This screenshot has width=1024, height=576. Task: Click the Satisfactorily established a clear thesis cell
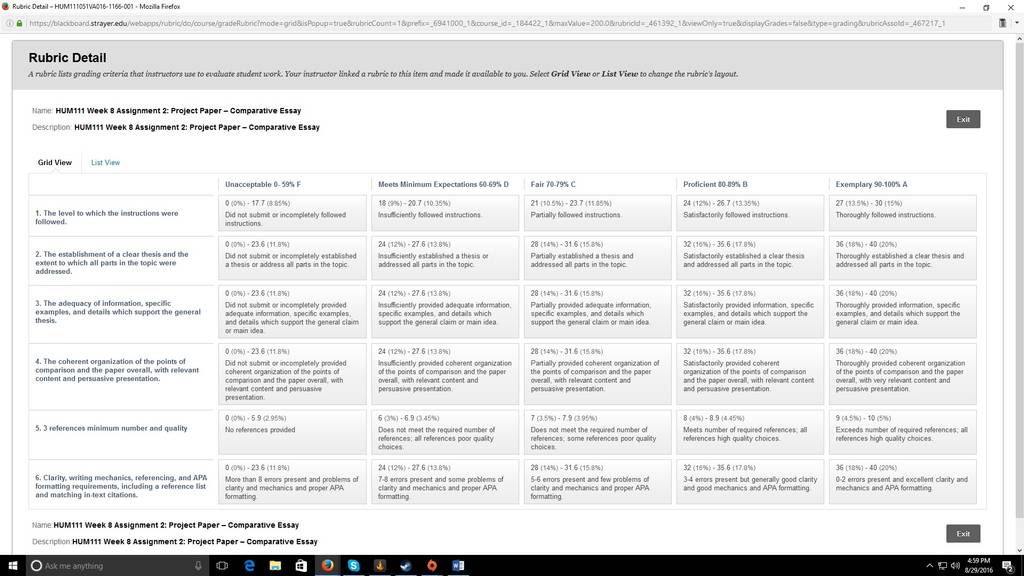coord(750,258)
